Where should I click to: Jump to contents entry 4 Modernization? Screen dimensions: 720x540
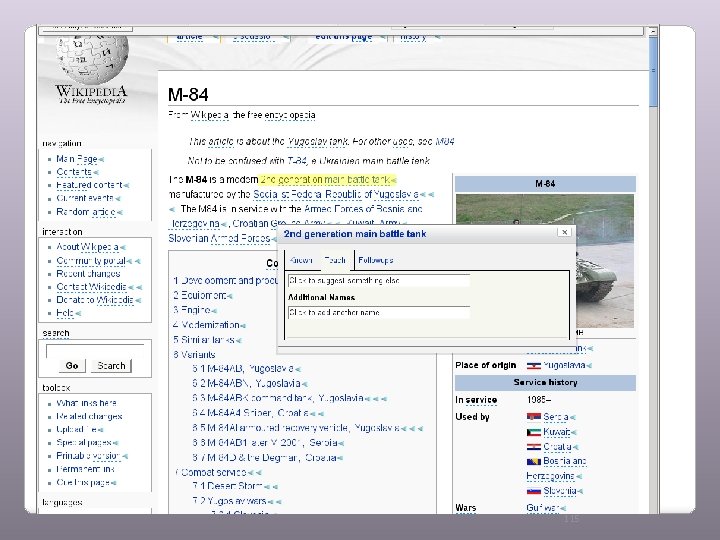click(x=206, y=325)
